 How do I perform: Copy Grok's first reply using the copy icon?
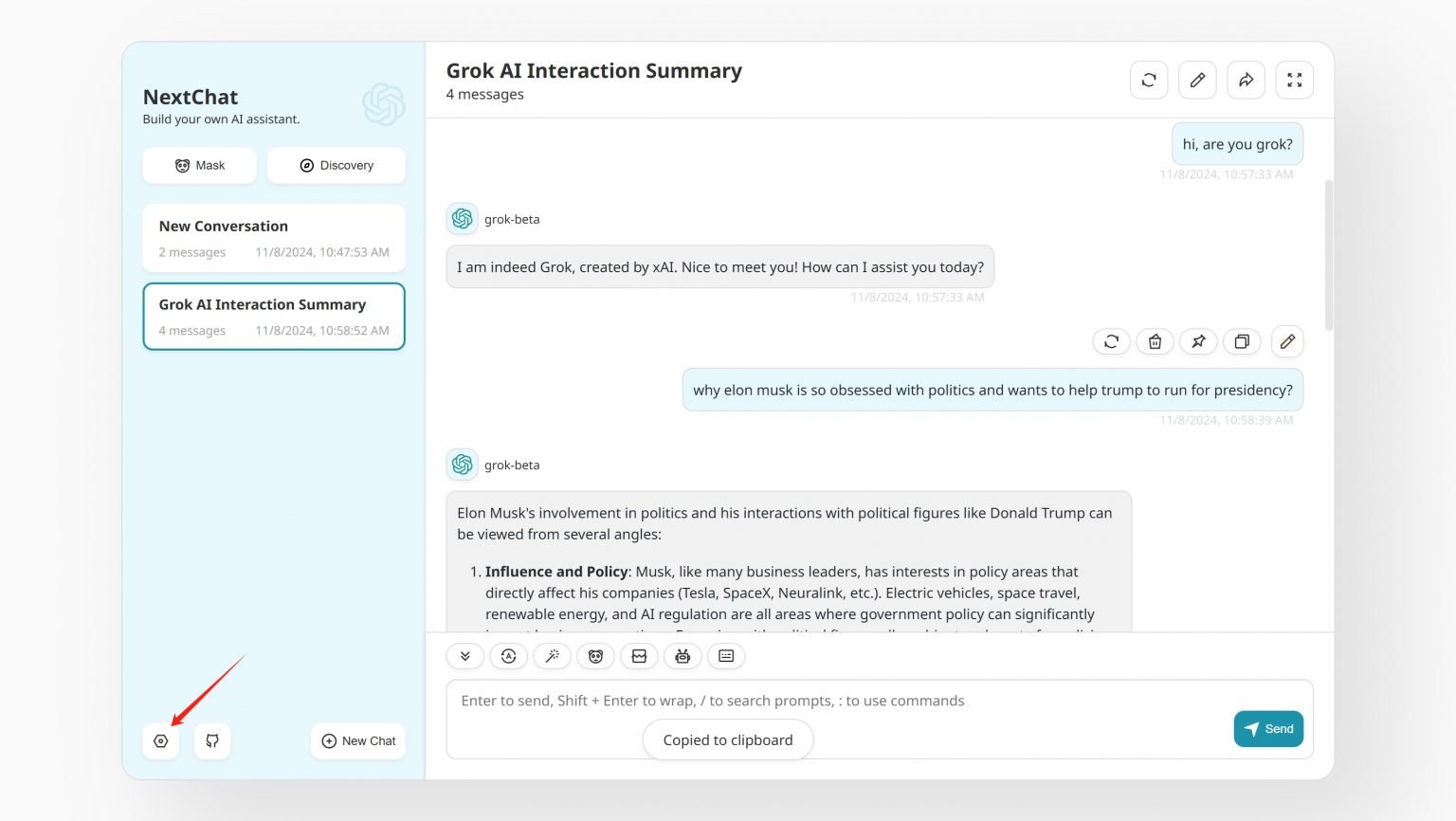[x=1242, y=341]
